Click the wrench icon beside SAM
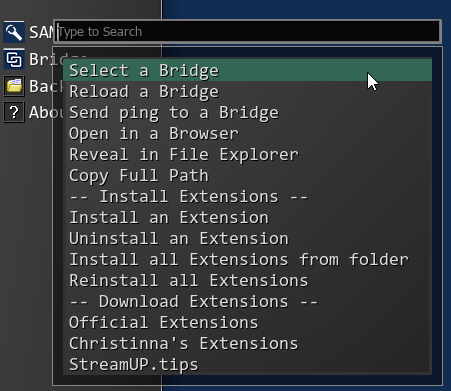 (14, 32)
